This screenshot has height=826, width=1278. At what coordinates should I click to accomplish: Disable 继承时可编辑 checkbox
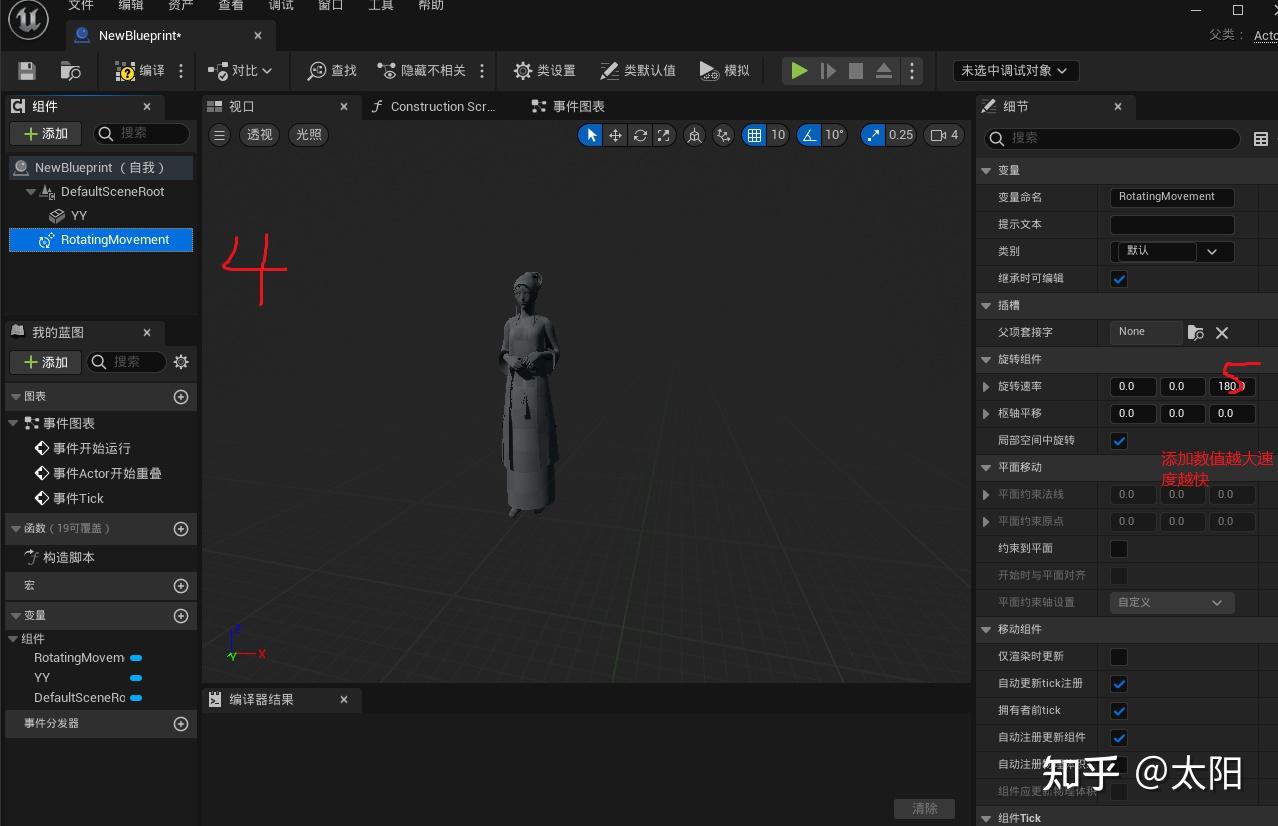1118,278
